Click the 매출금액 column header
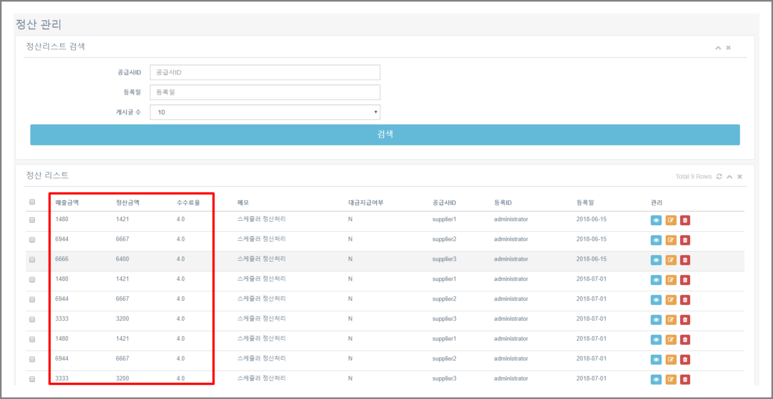This screenshot has width=773, height=399. (x=67, y=202)
